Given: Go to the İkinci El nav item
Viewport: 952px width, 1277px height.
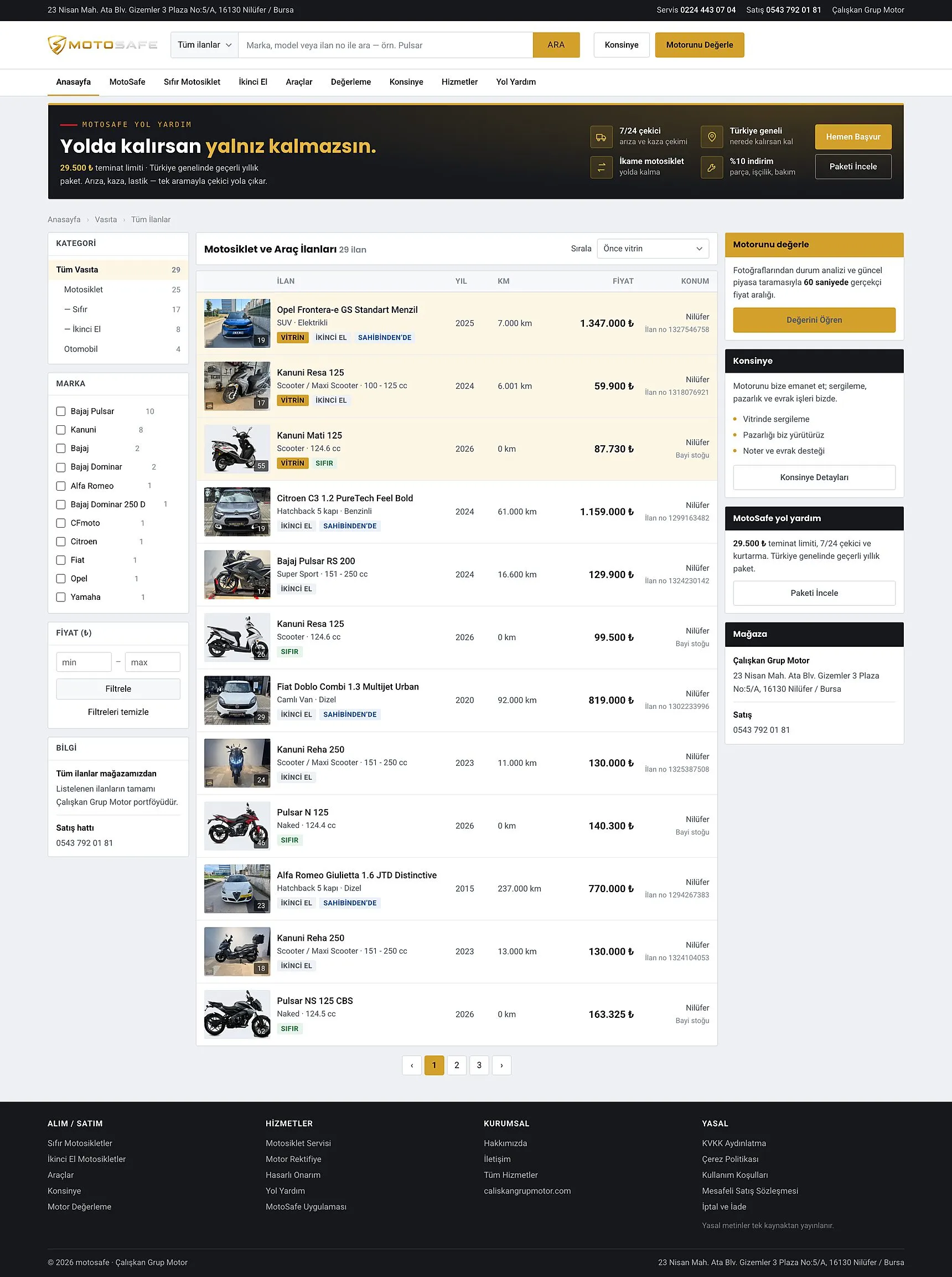Looking at the screenshot, I should click(x=253, y=82).
